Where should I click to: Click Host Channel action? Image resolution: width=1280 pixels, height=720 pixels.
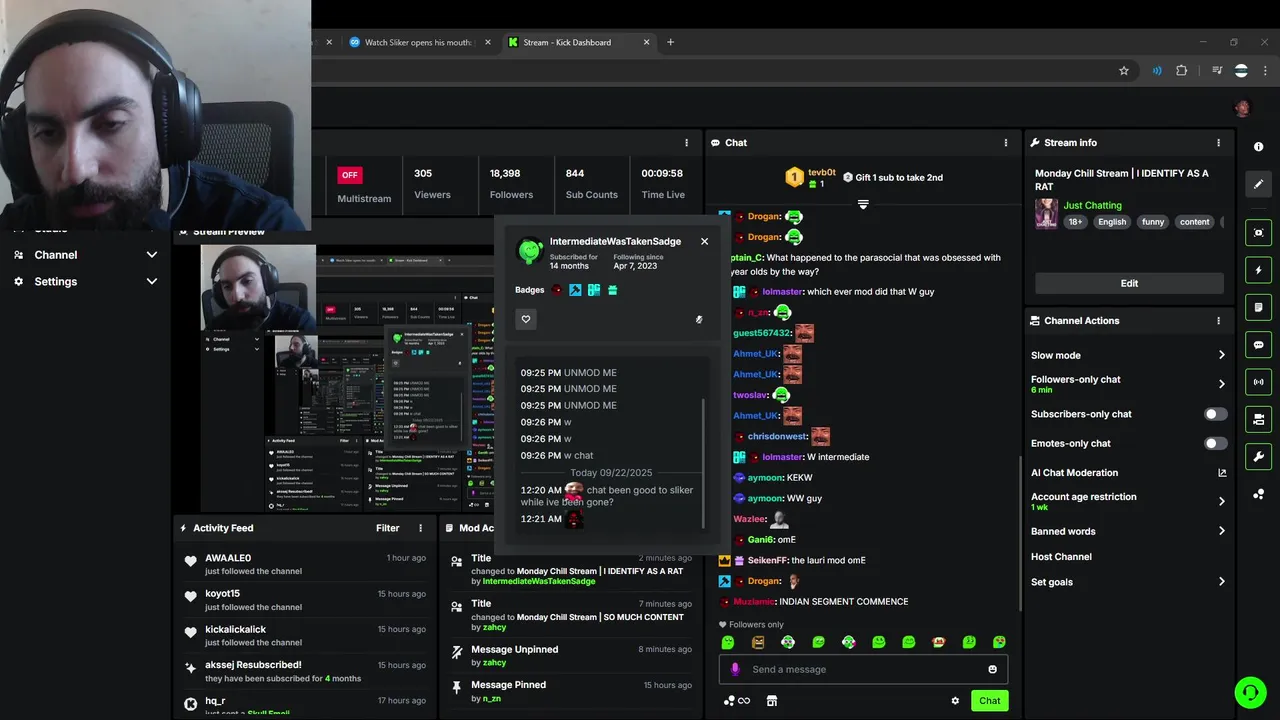pos(1061,557)
